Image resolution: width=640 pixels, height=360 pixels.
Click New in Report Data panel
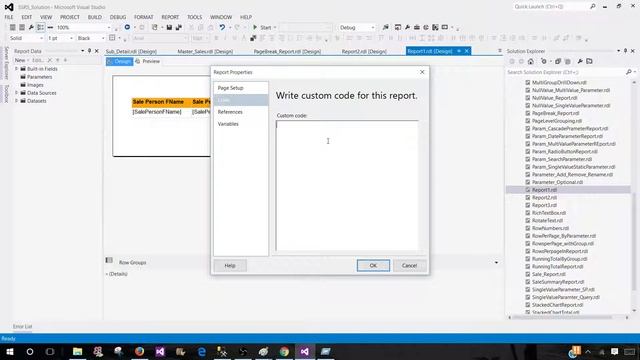(x=20, y=60)
